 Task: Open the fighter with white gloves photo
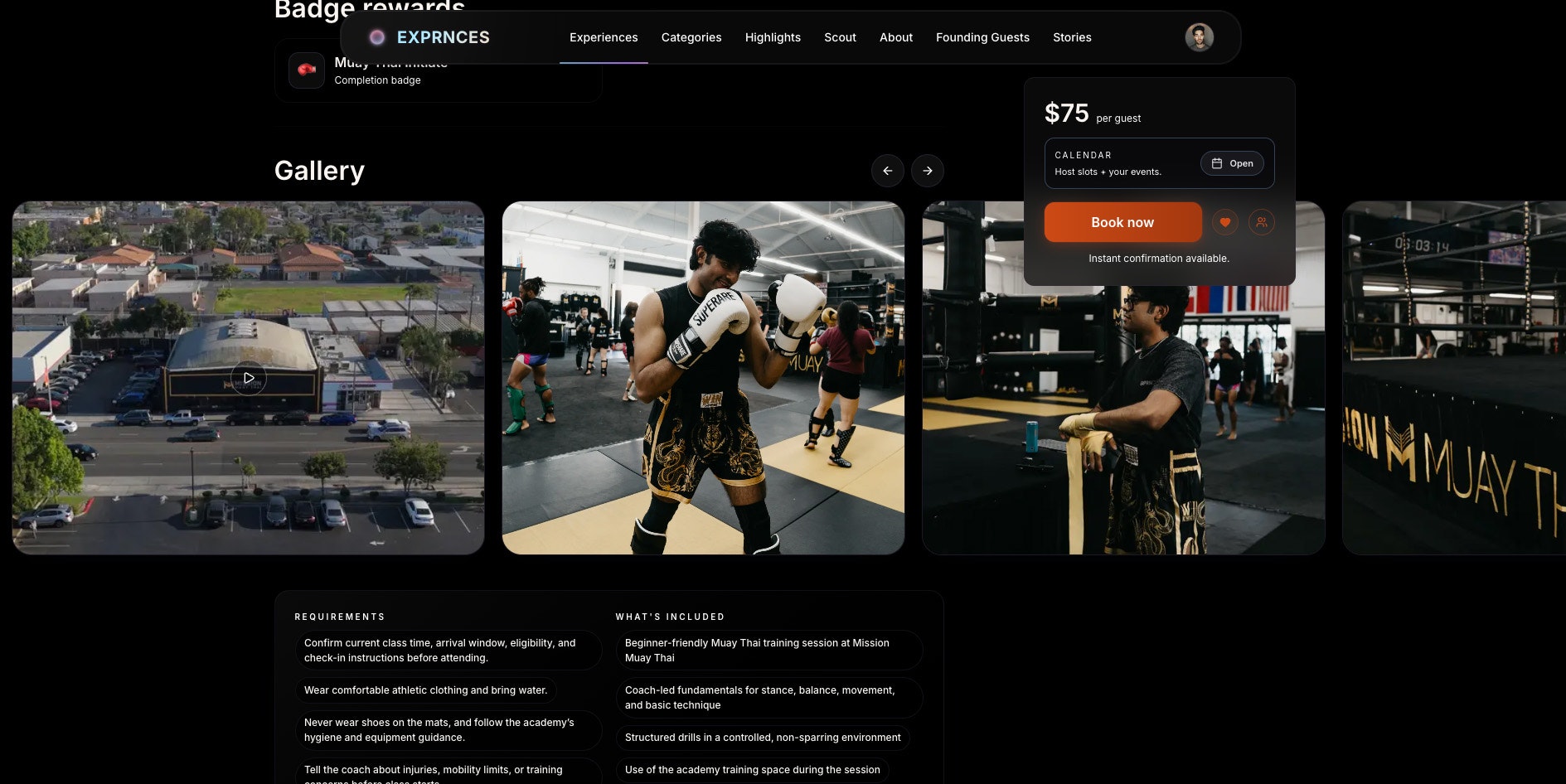tap(703, 378)
